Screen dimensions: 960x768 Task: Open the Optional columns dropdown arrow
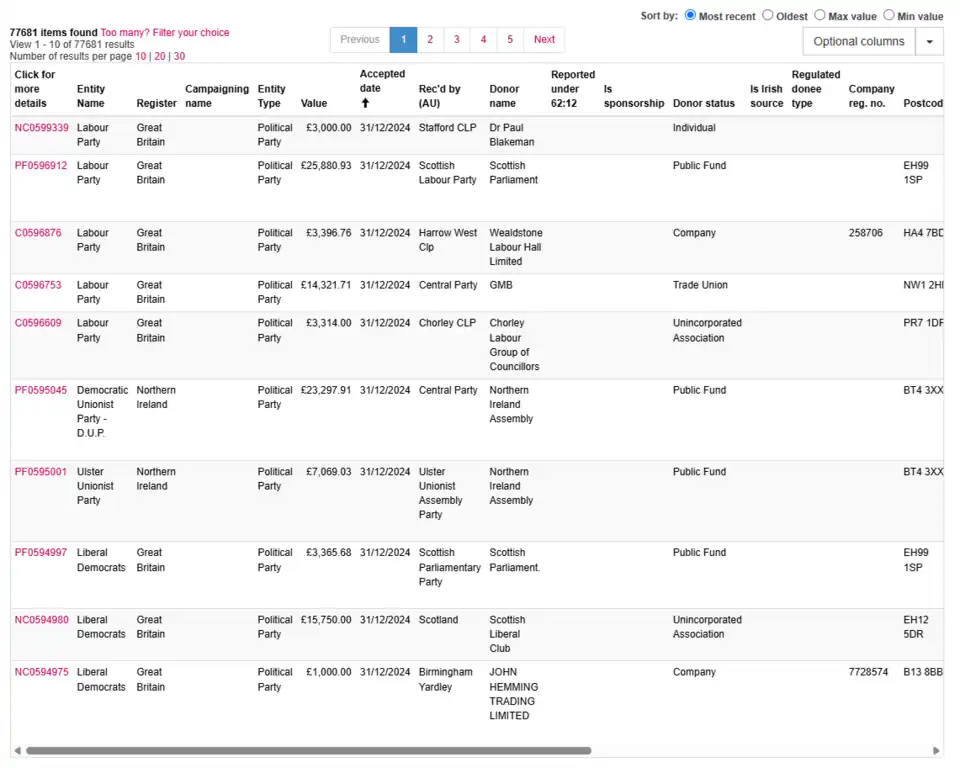coord(930,41)
